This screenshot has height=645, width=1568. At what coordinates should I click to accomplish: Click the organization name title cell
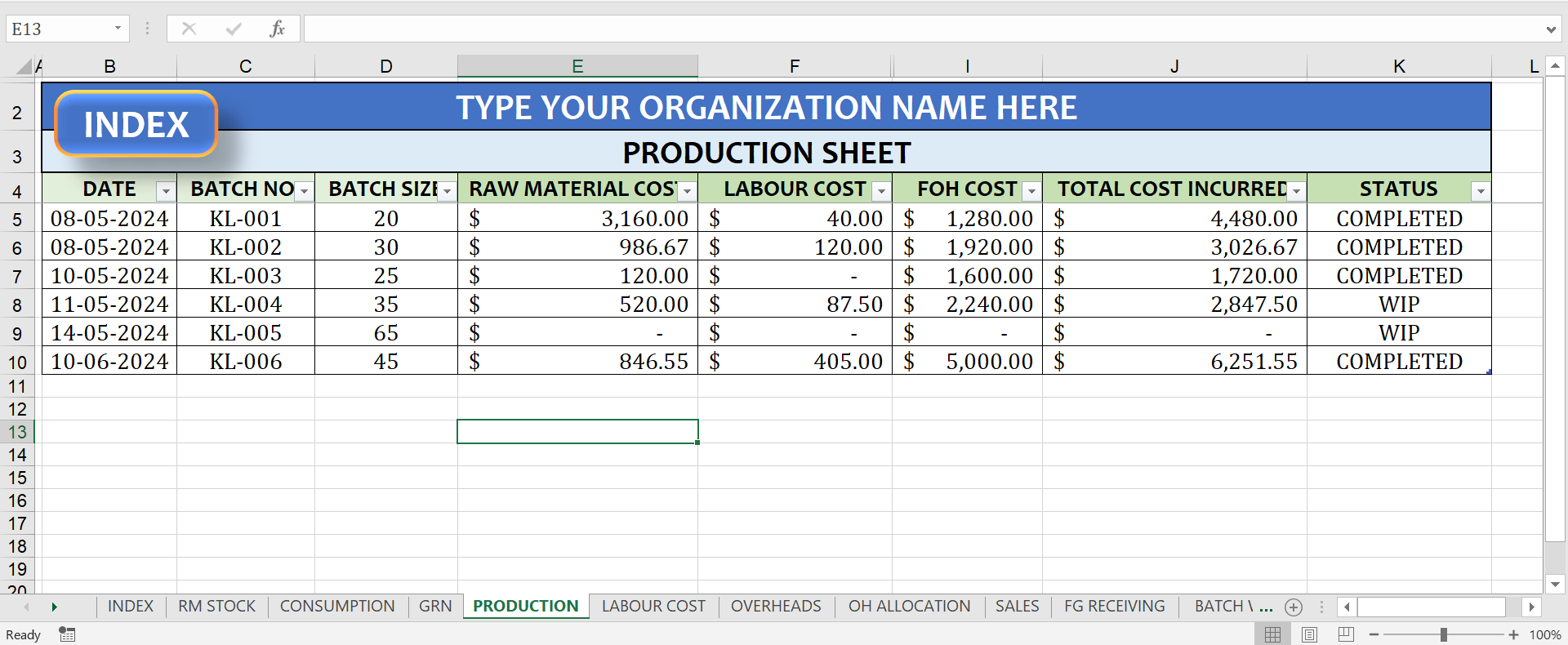(x=767, y=107)
